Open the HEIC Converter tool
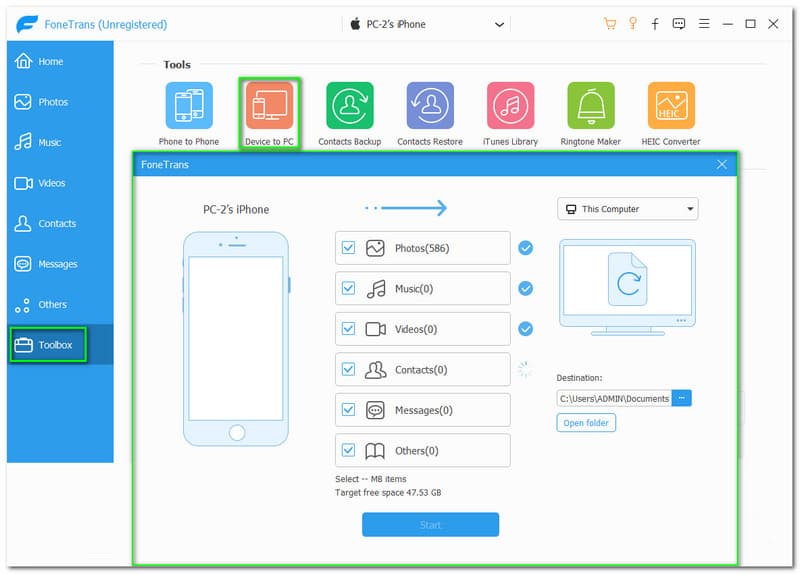Screen dimensions: 800x574 click(x=671, y=113)
